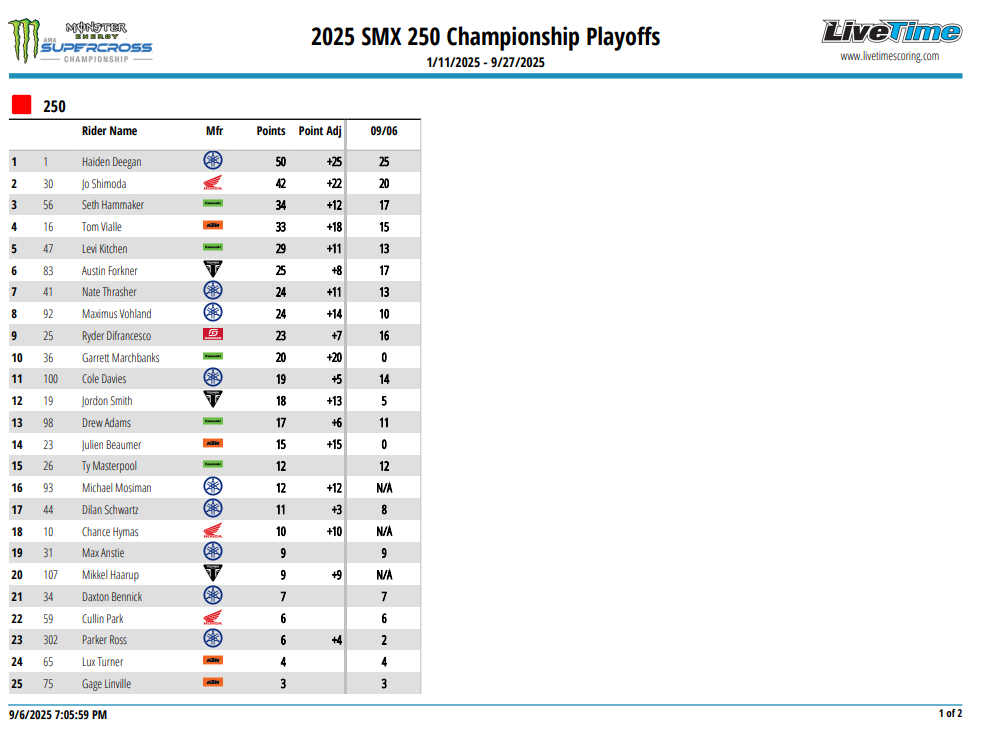This screenshot has height=729, width=987.
Task: Click the "1 of 2" page indicator
Action: pyautogui.click(x=950, y=713)
